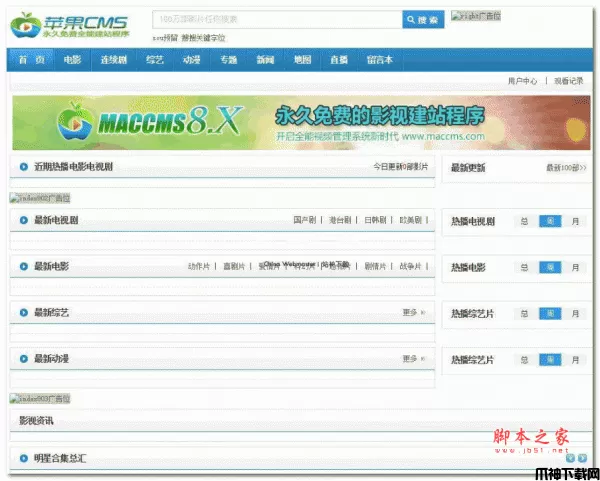Click the 最新更新 panel heading
Screen dimensions: 600x481
click(468, 168)
